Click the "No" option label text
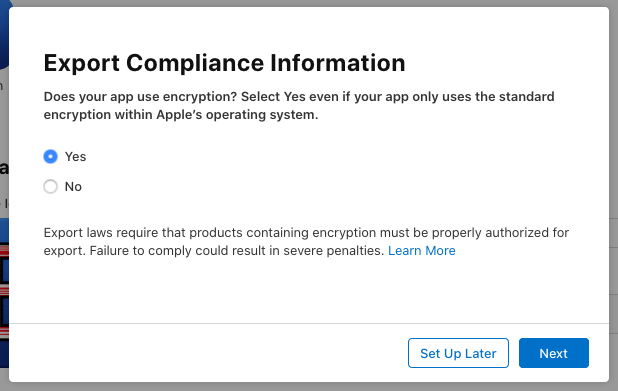Viewport: 618px width, 391px height. 73,186
